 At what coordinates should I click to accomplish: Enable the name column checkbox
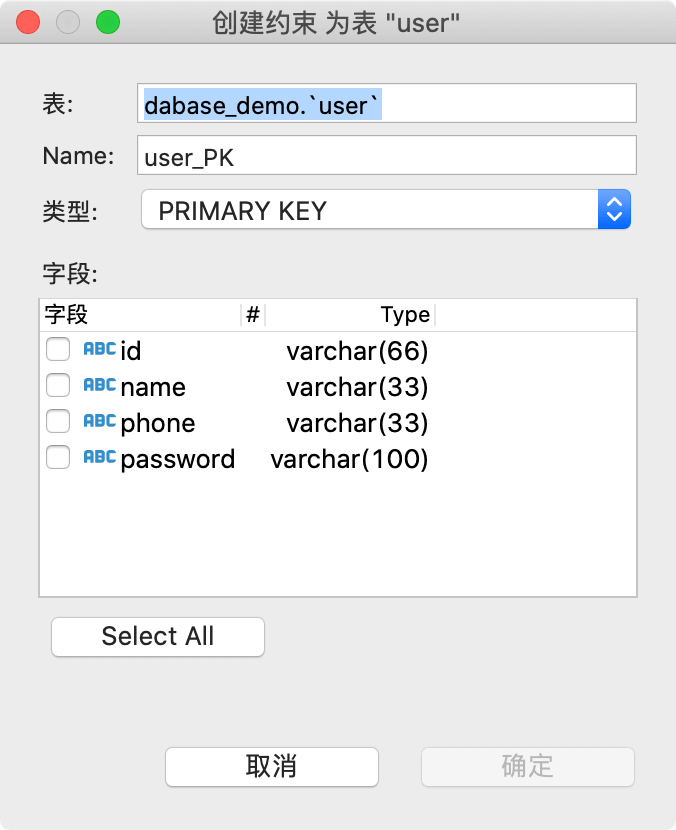coord(58,386)
